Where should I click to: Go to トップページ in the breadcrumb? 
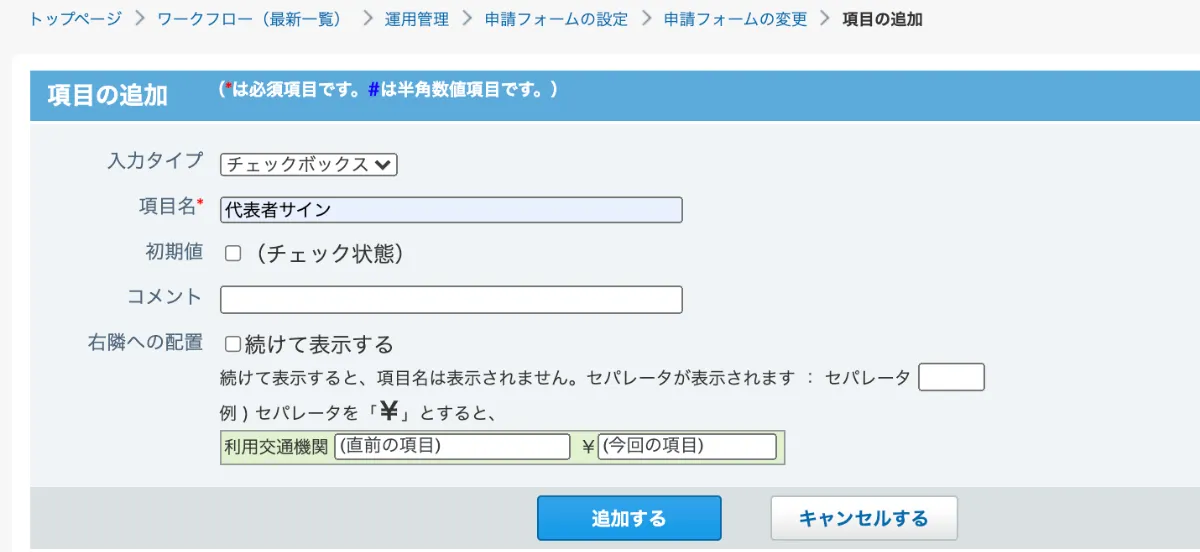tap(75, 19)
